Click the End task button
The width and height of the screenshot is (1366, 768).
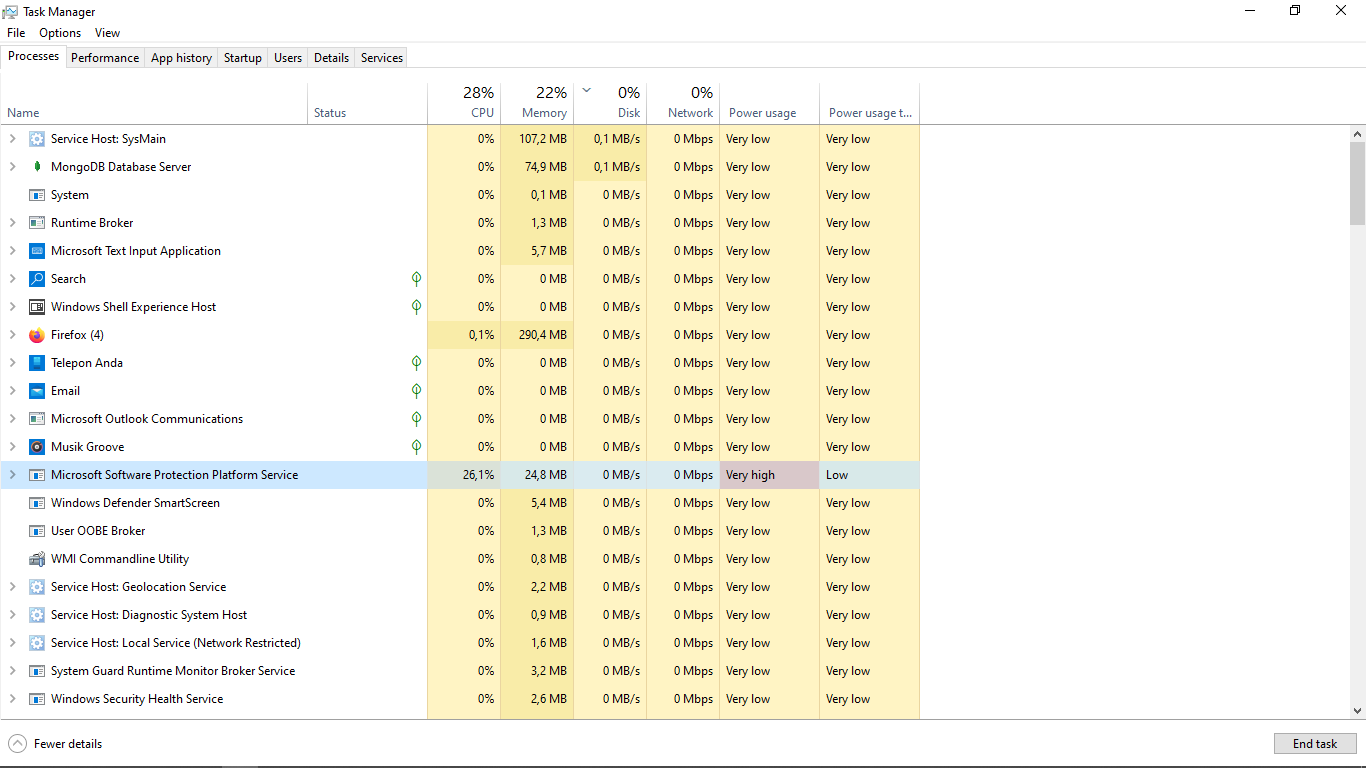(1315, 744)
